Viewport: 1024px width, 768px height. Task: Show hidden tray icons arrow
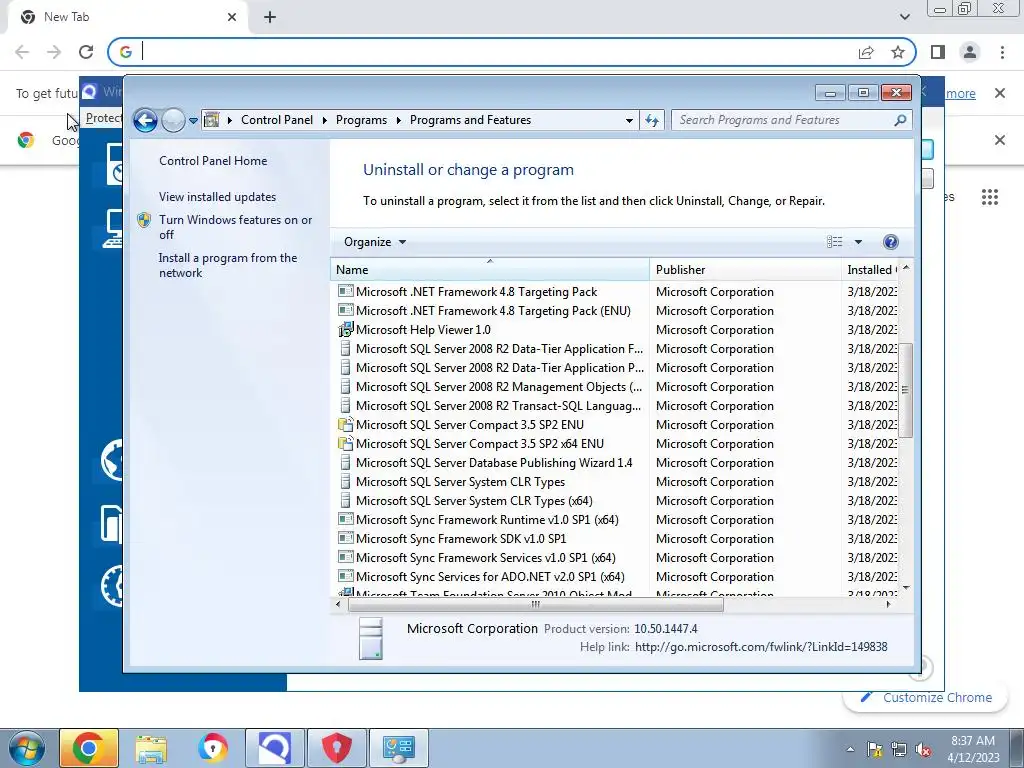click(x=850, y=749)
